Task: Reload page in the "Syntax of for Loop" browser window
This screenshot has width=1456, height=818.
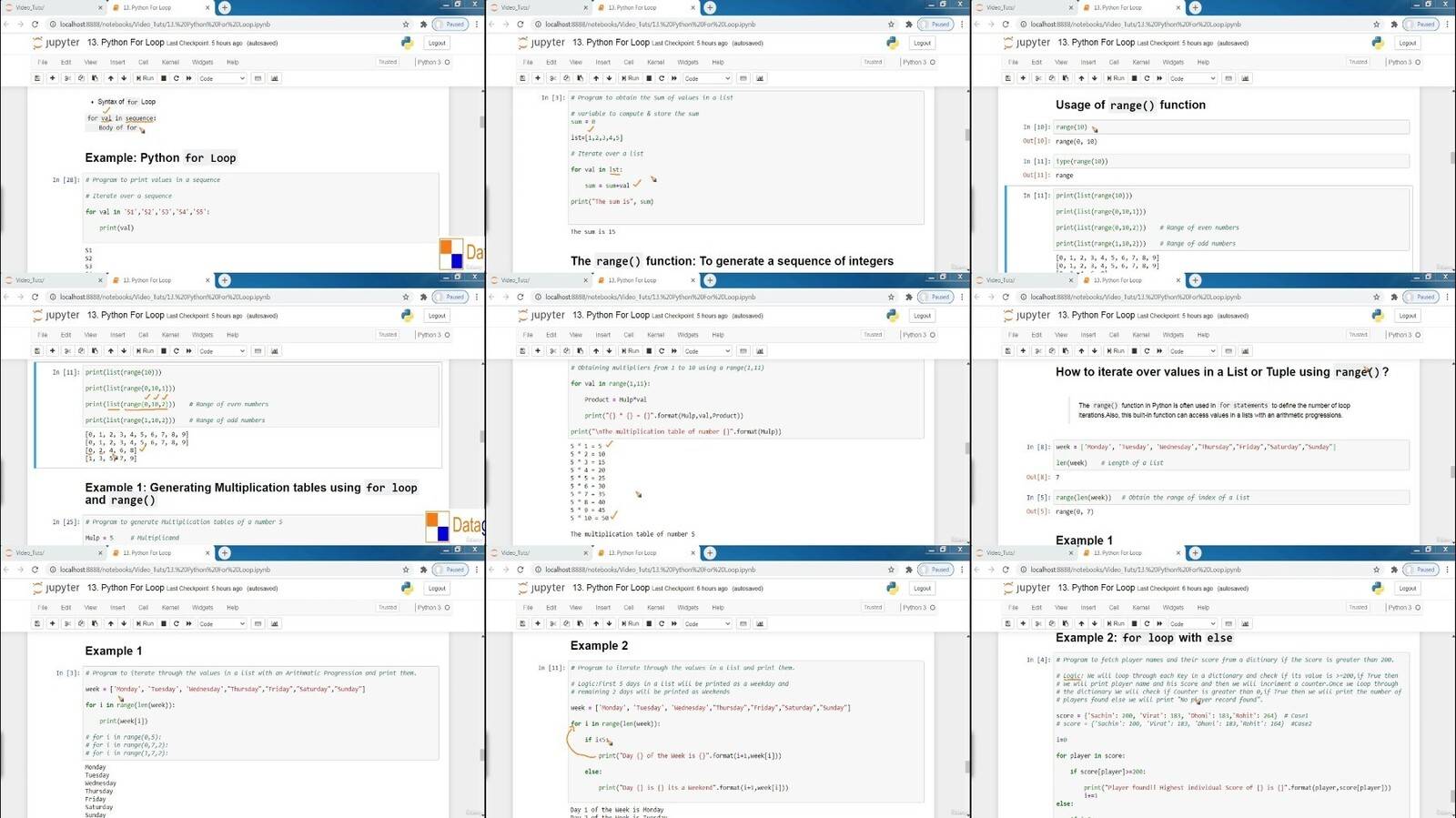Action: (35, 25)
